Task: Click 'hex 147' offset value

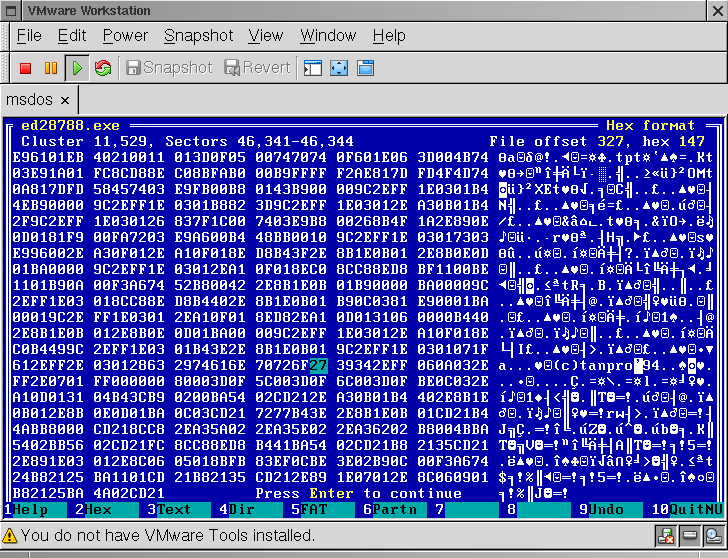Action: (x=673, y=142)
